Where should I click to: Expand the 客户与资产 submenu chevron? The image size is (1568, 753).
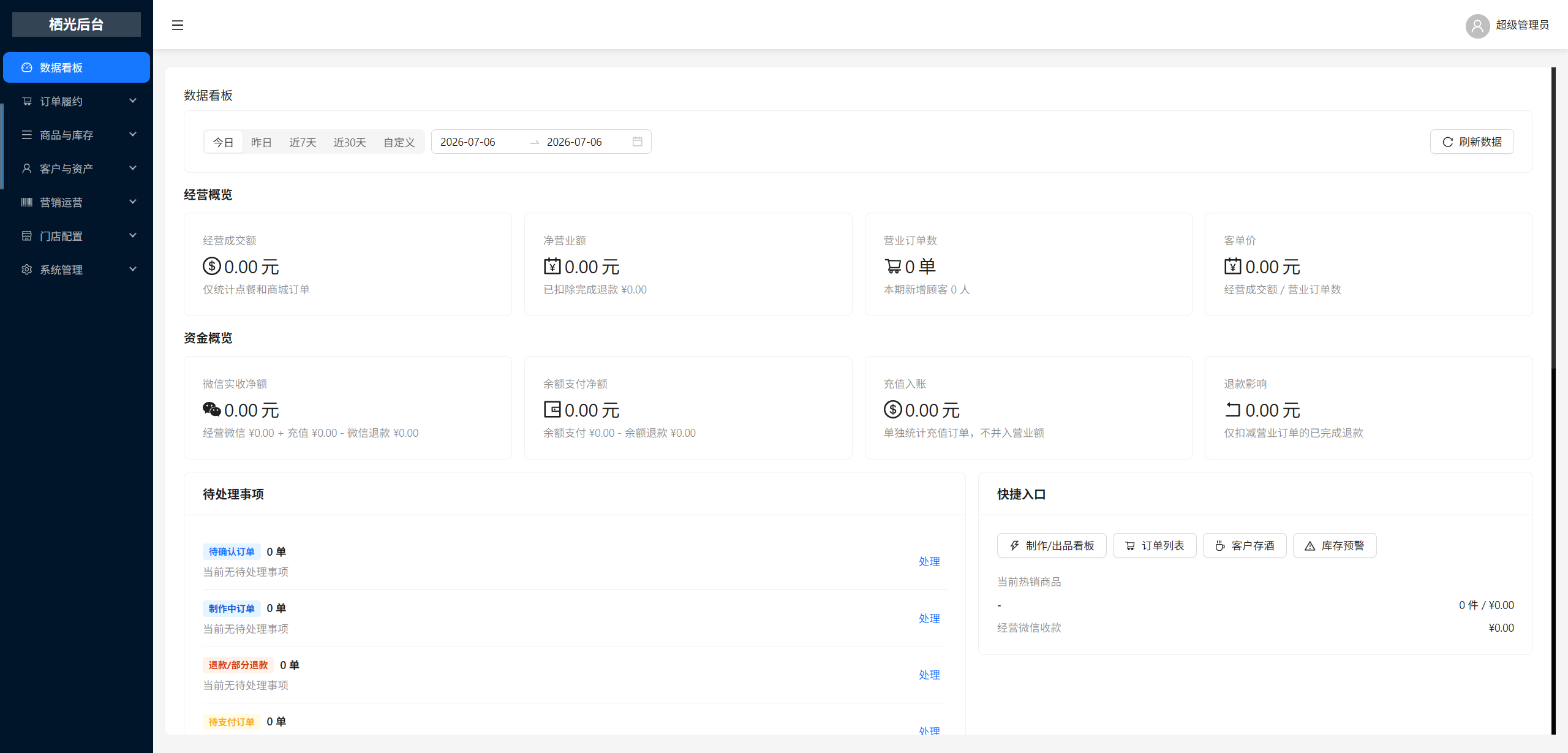coord(133,168)
